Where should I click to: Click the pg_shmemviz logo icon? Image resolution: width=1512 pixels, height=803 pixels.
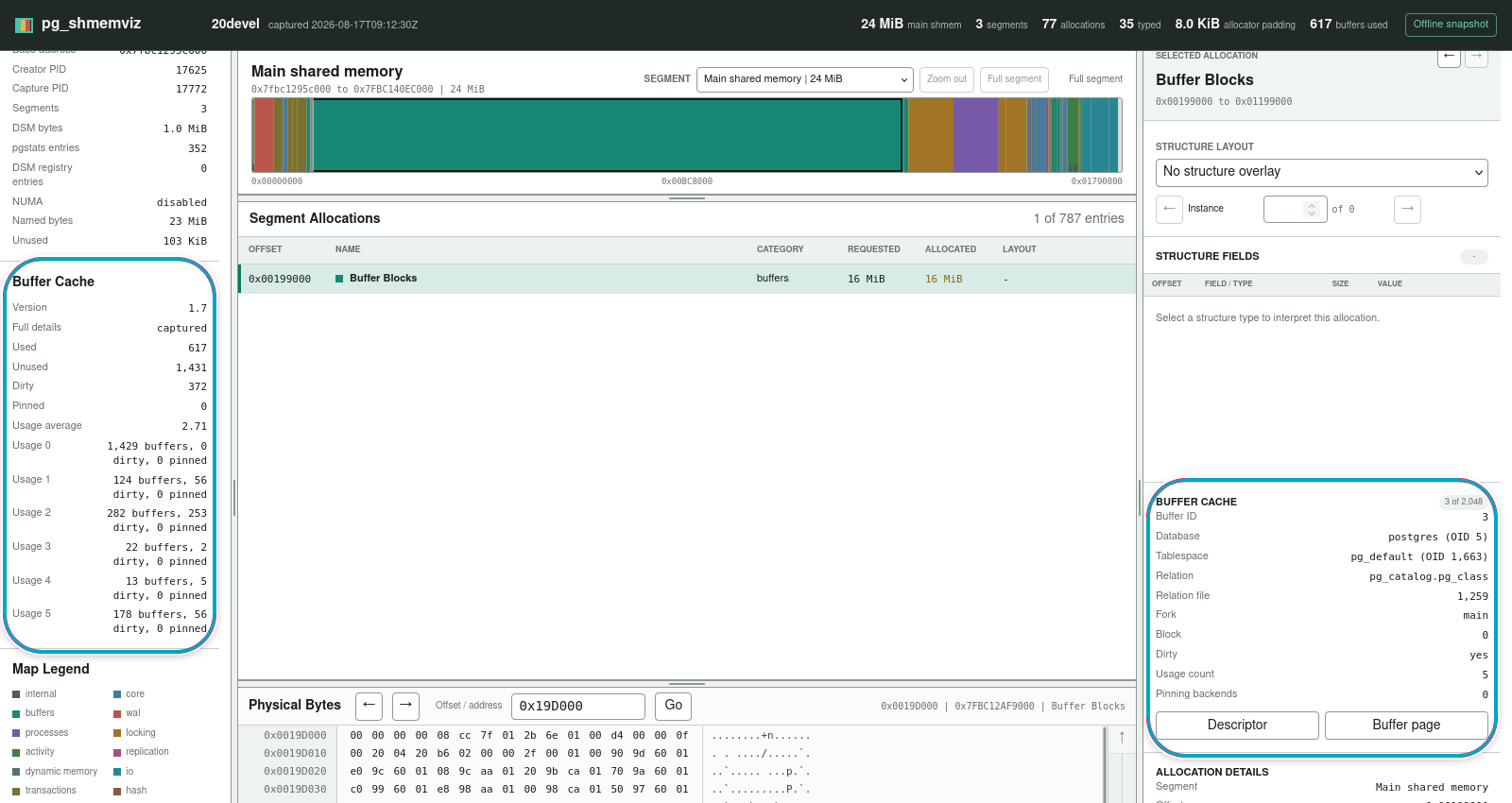(x=25, y=25)
